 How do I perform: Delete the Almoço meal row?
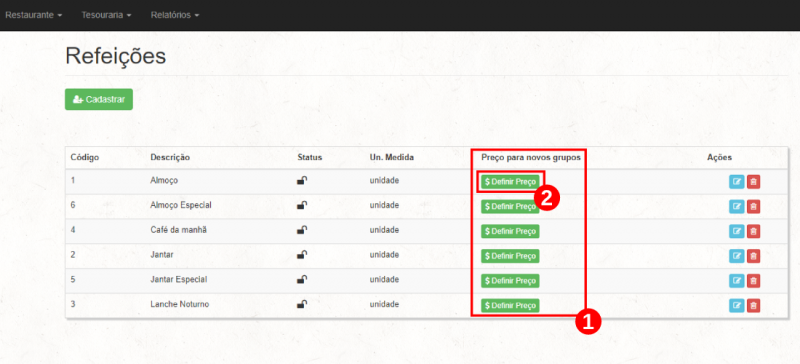point(753,182)
